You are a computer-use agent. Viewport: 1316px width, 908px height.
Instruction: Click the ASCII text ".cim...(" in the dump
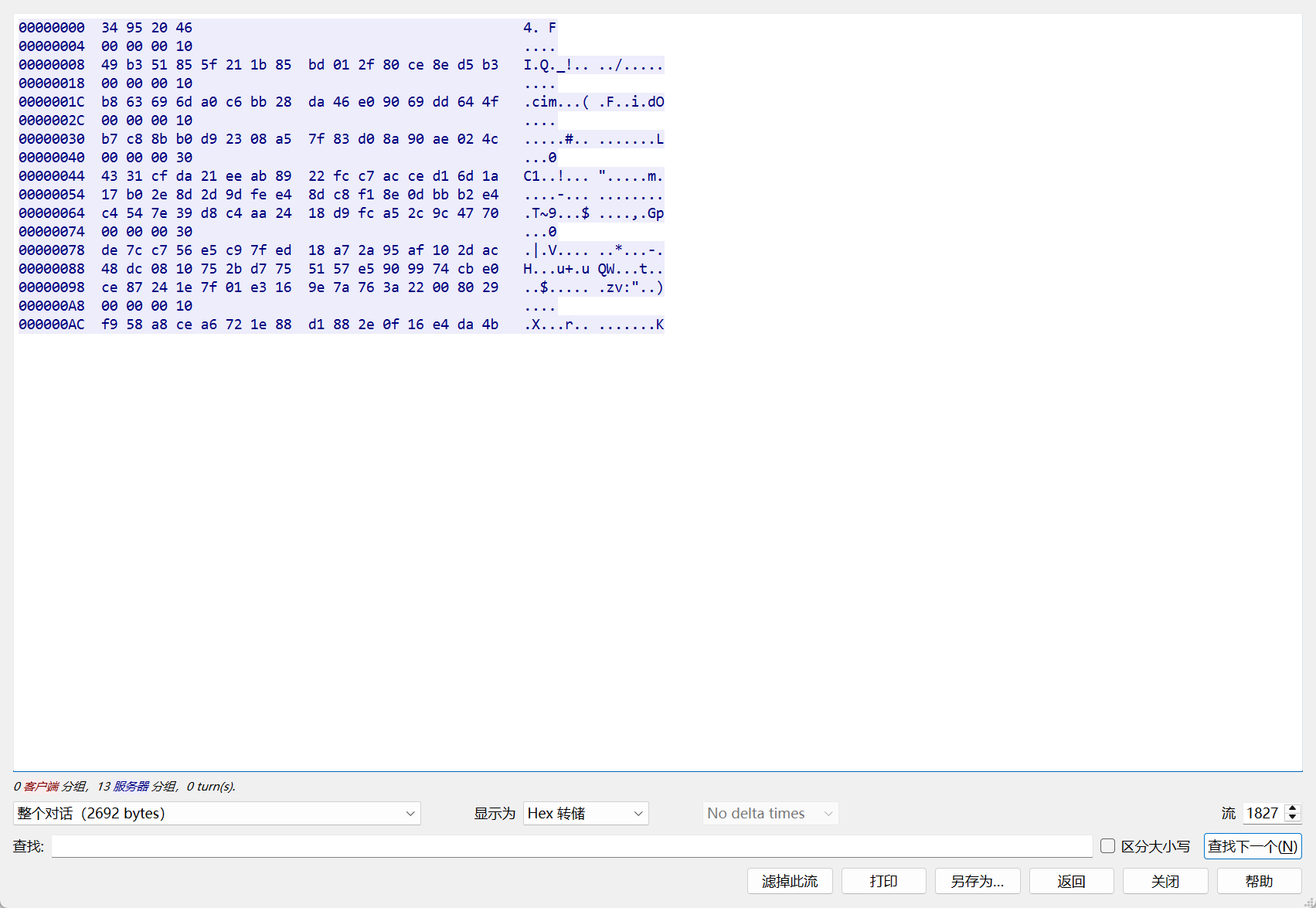coord(556,102)
